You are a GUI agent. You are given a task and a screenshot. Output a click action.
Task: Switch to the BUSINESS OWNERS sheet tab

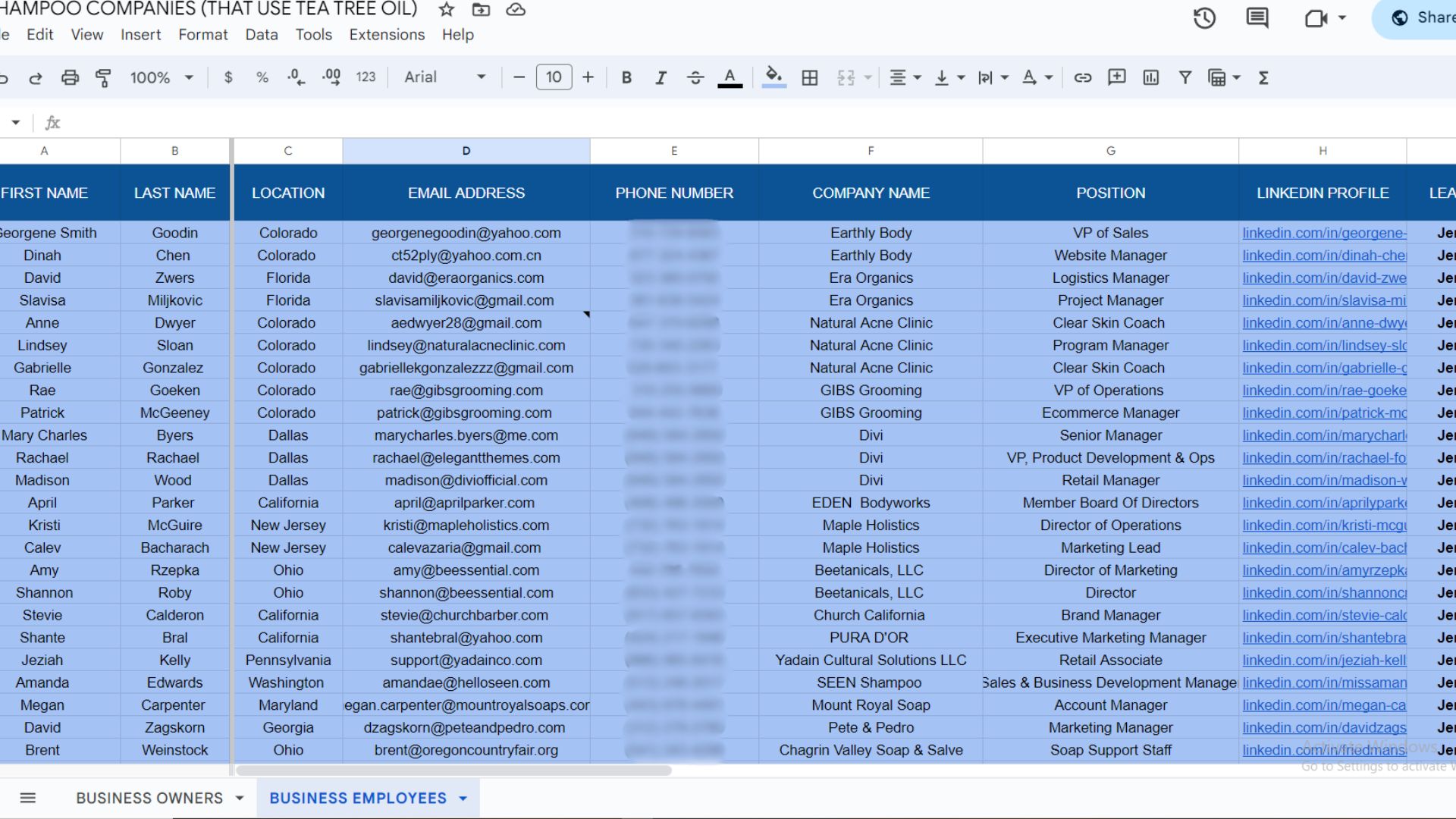point(149,798)
